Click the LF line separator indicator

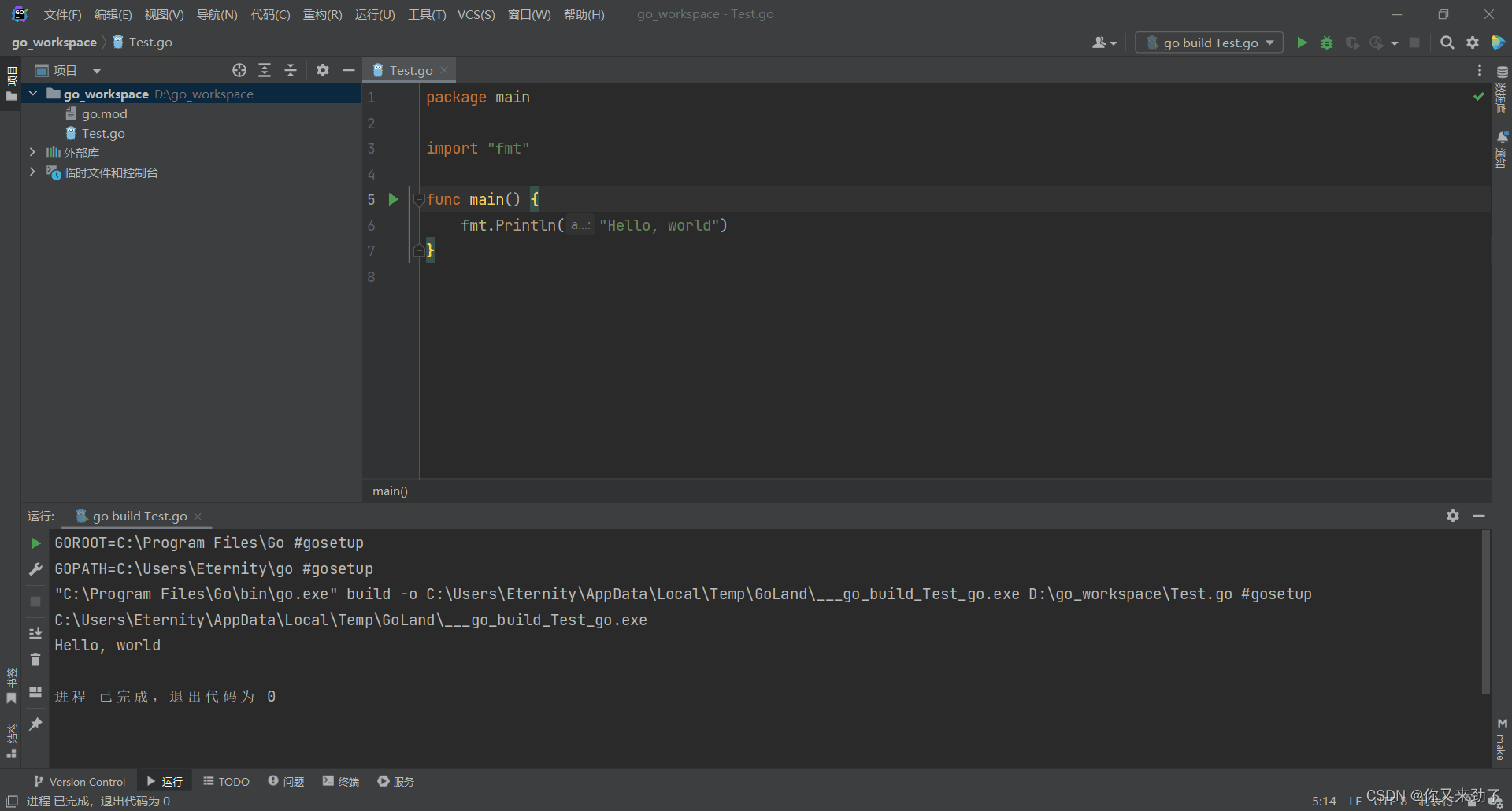point(1354,801)
